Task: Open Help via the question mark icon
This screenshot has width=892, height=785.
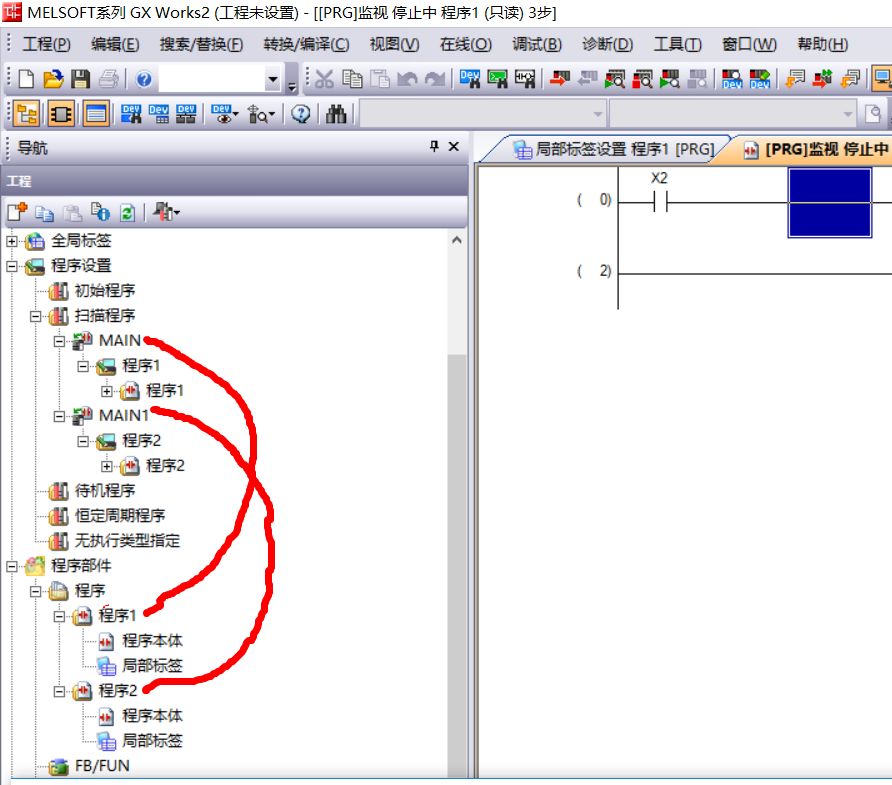Action: [x=143, y=79]
